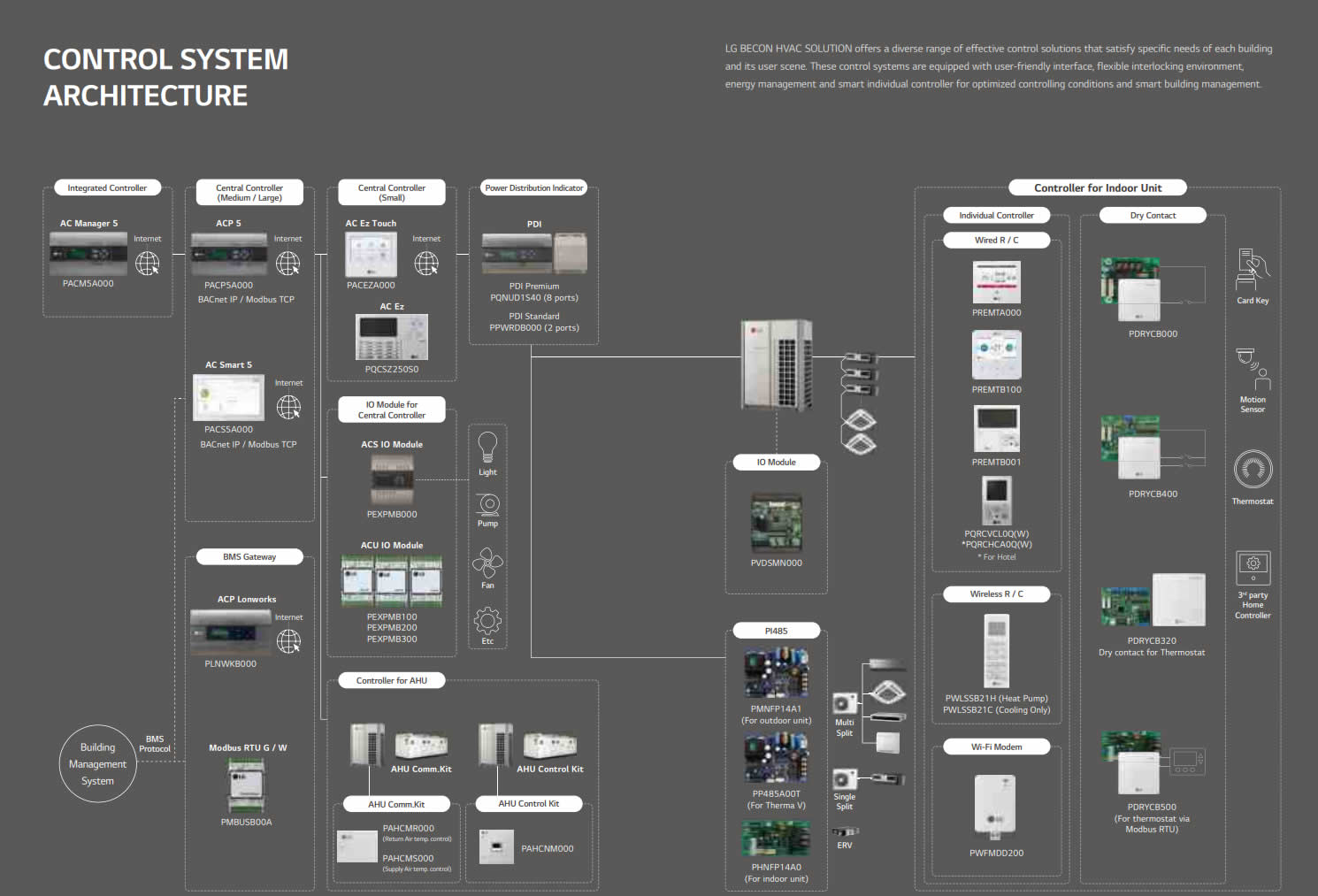Click the Internet globe icon beside AC Smart 5

[288, 407]
